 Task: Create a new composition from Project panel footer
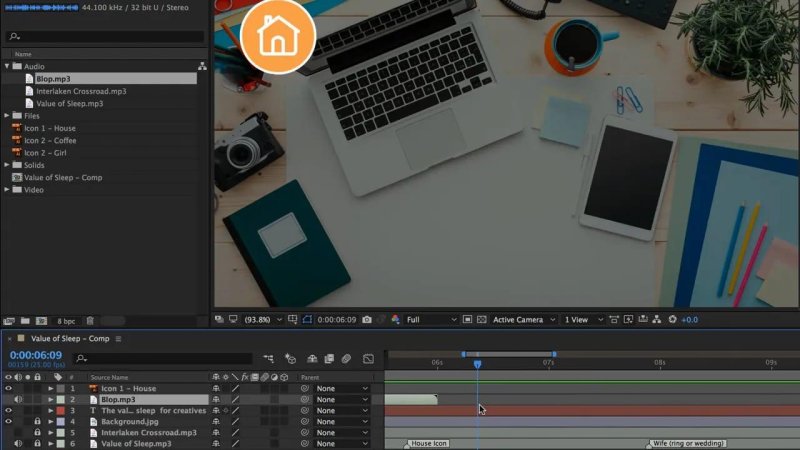41,321
